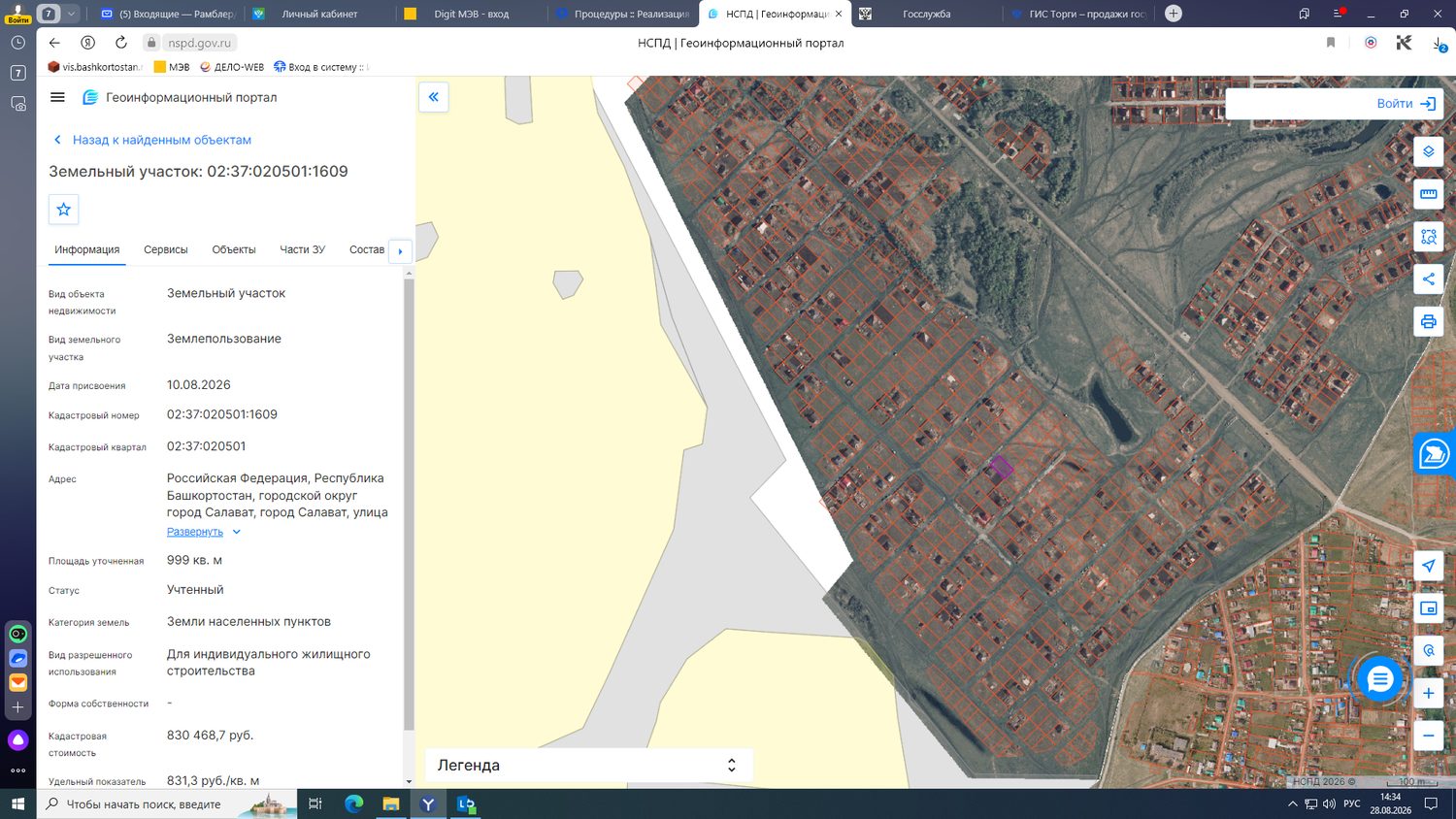Open the overview mini-map tool
1456x819 pixels.
1428,608
